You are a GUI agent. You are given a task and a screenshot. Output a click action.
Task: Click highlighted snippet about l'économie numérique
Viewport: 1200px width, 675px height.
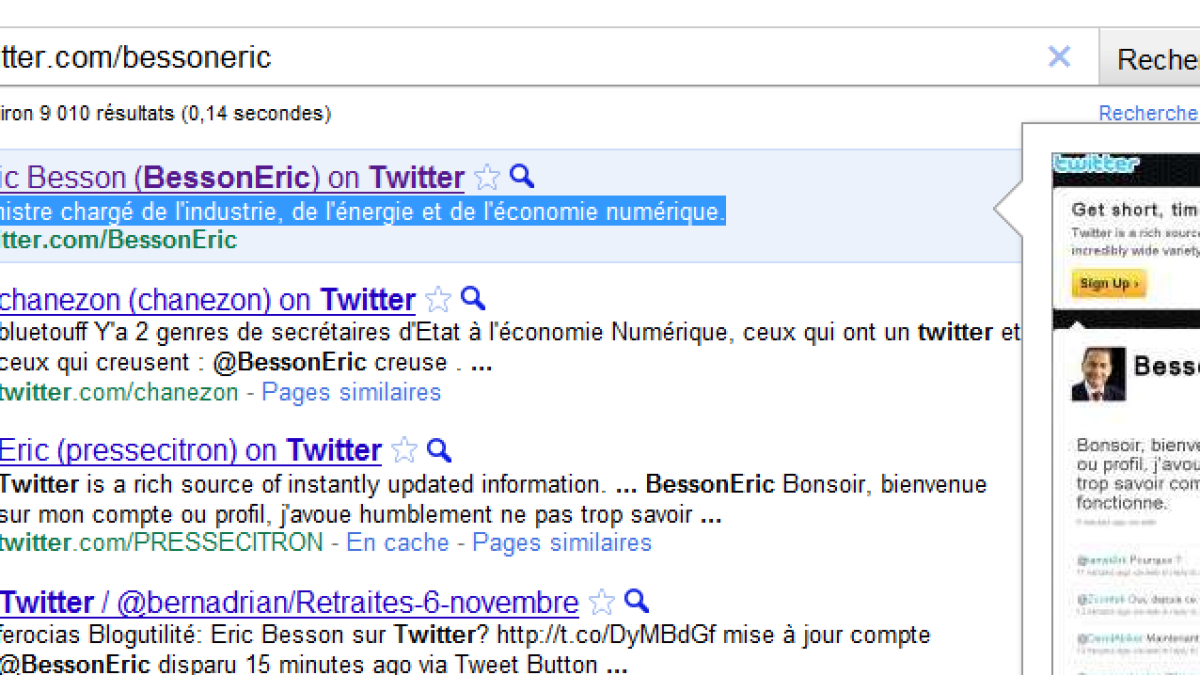362,212
